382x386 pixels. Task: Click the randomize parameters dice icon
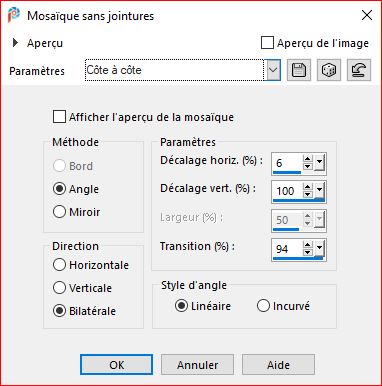pyautogui.click(x=329, y=70)
